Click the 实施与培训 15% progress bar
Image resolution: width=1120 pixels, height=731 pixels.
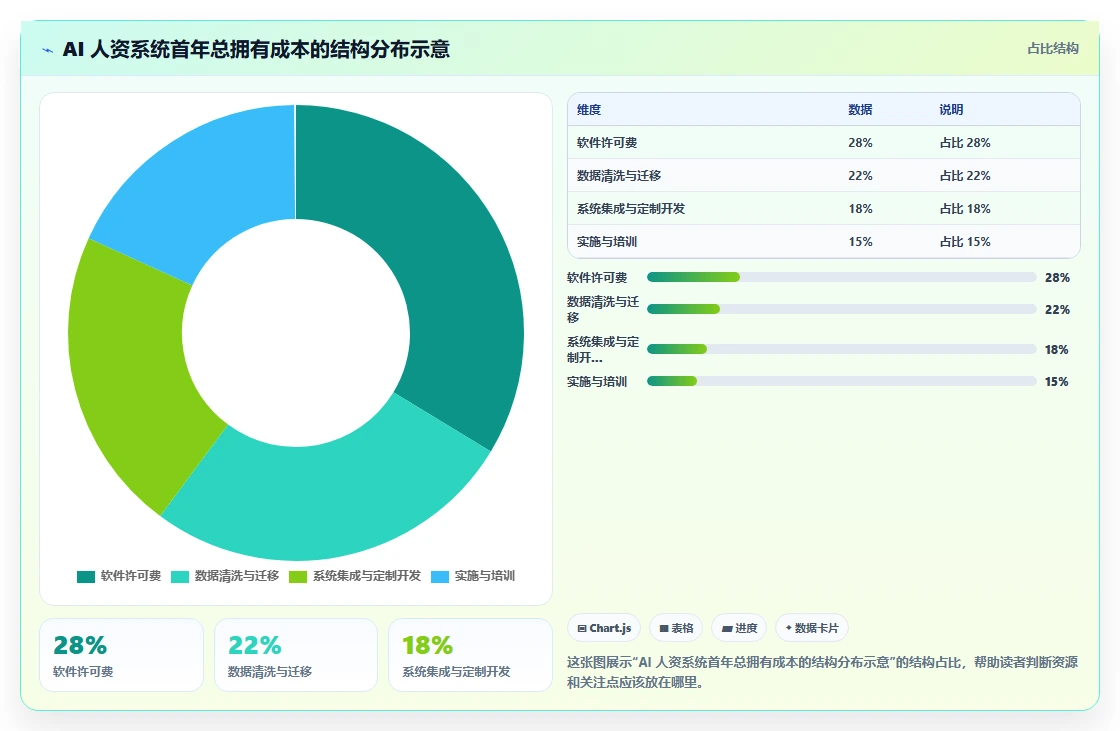pos(841,382)
